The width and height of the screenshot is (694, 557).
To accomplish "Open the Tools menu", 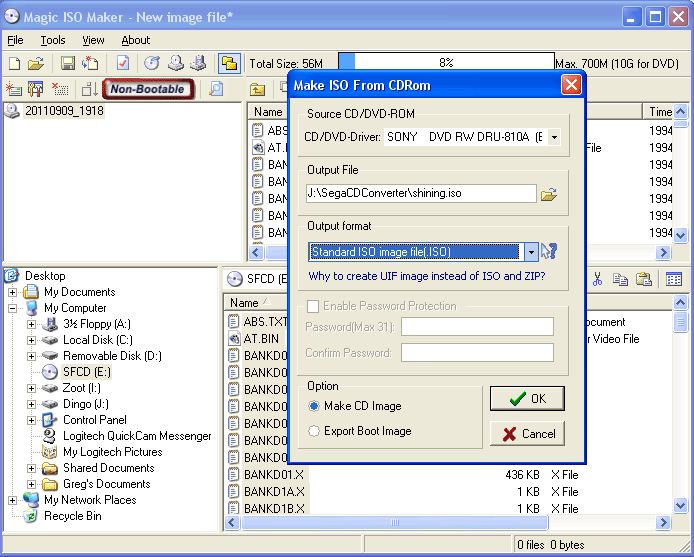I will point(53,40).
